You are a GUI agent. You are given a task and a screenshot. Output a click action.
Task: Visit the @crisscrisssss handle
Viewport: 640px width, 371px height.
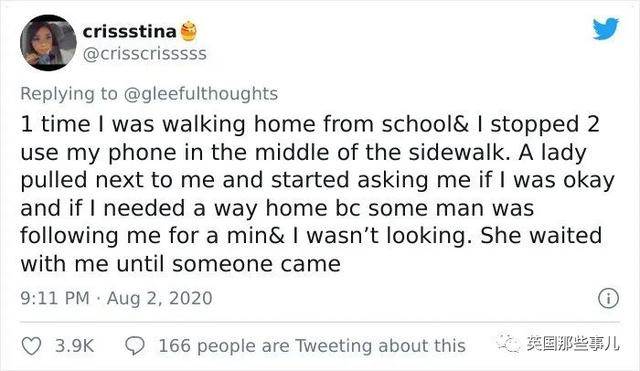[144, 54]
